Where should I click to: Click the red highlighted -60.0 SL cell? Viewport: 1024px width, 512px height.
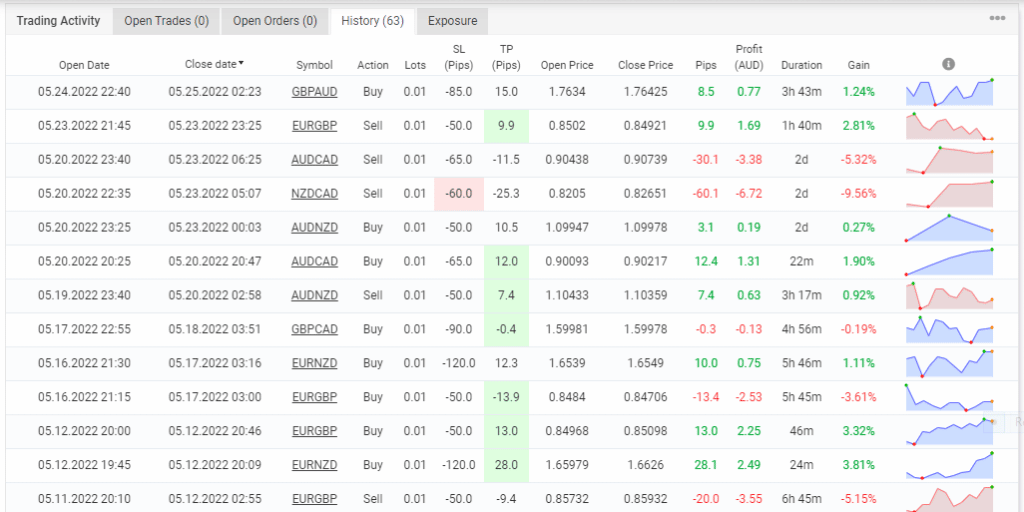point(459,193)
